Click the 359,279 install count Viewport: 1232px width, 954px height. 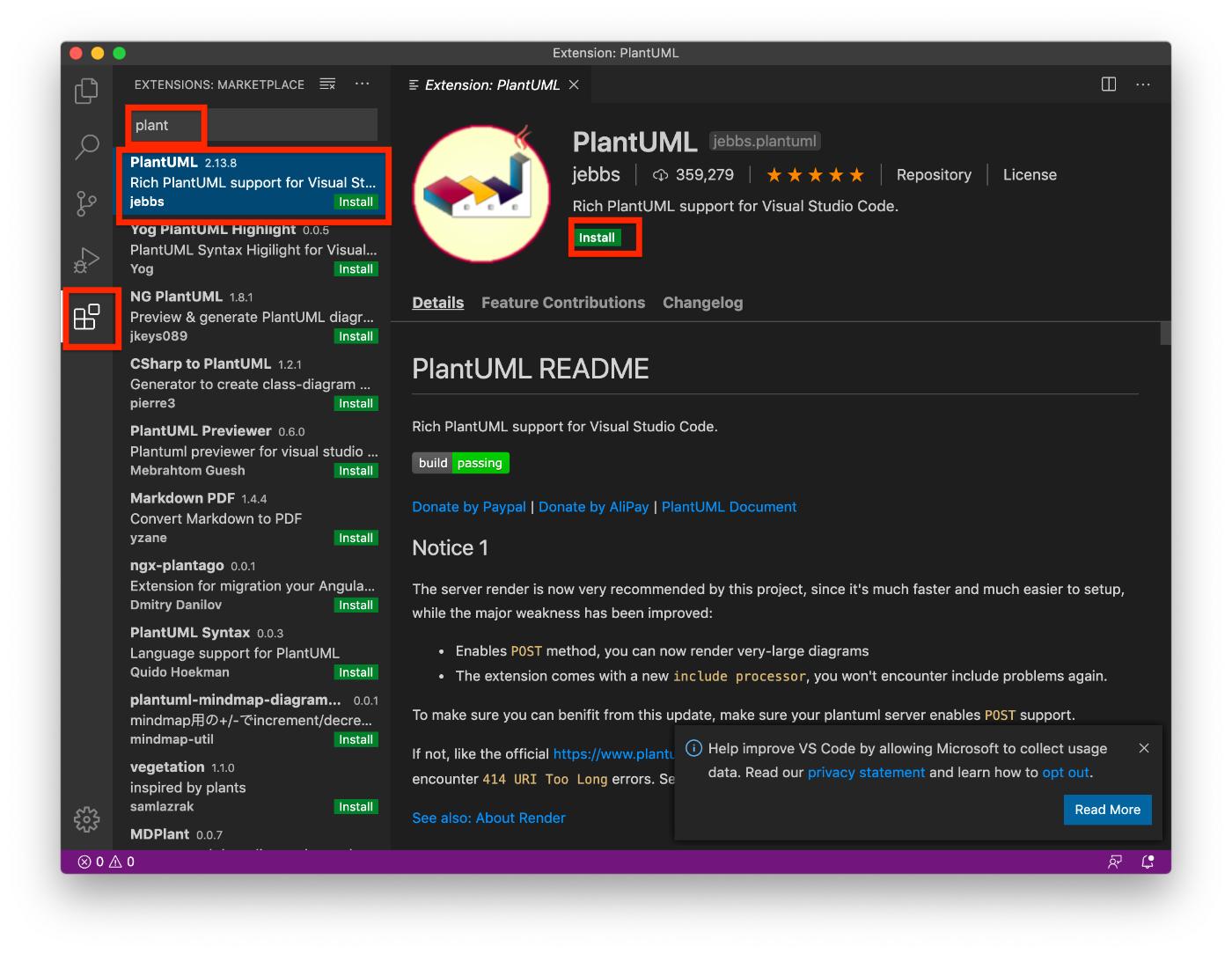[693, 175]
